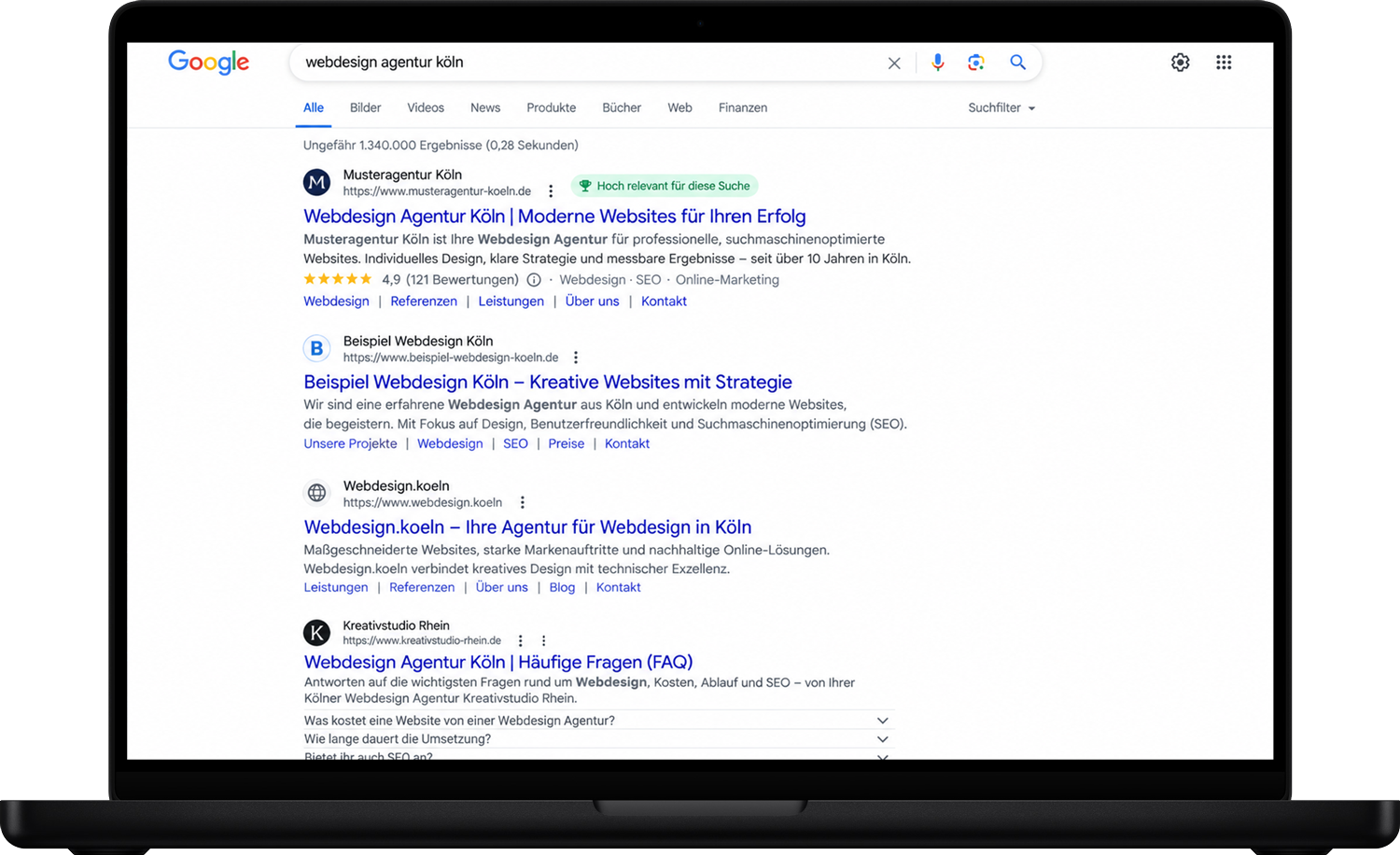Expand 'Wie lange dauert die Umsetzung?' question
This screenshot has height=855, width=1400.
(598, 739)
